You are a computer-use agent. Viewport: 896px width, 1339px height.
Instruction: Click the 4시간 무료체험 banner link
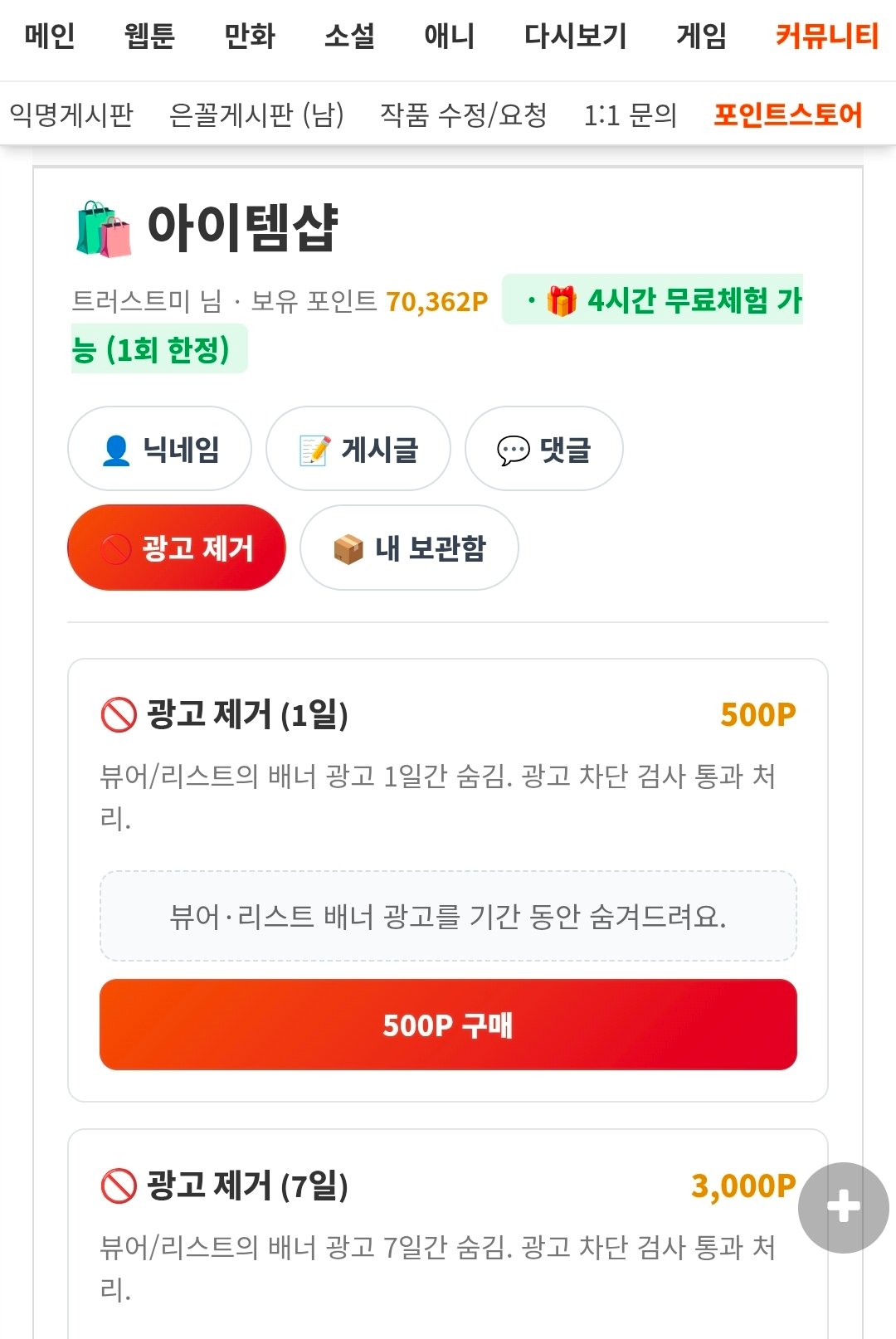(x=437, y=324)
